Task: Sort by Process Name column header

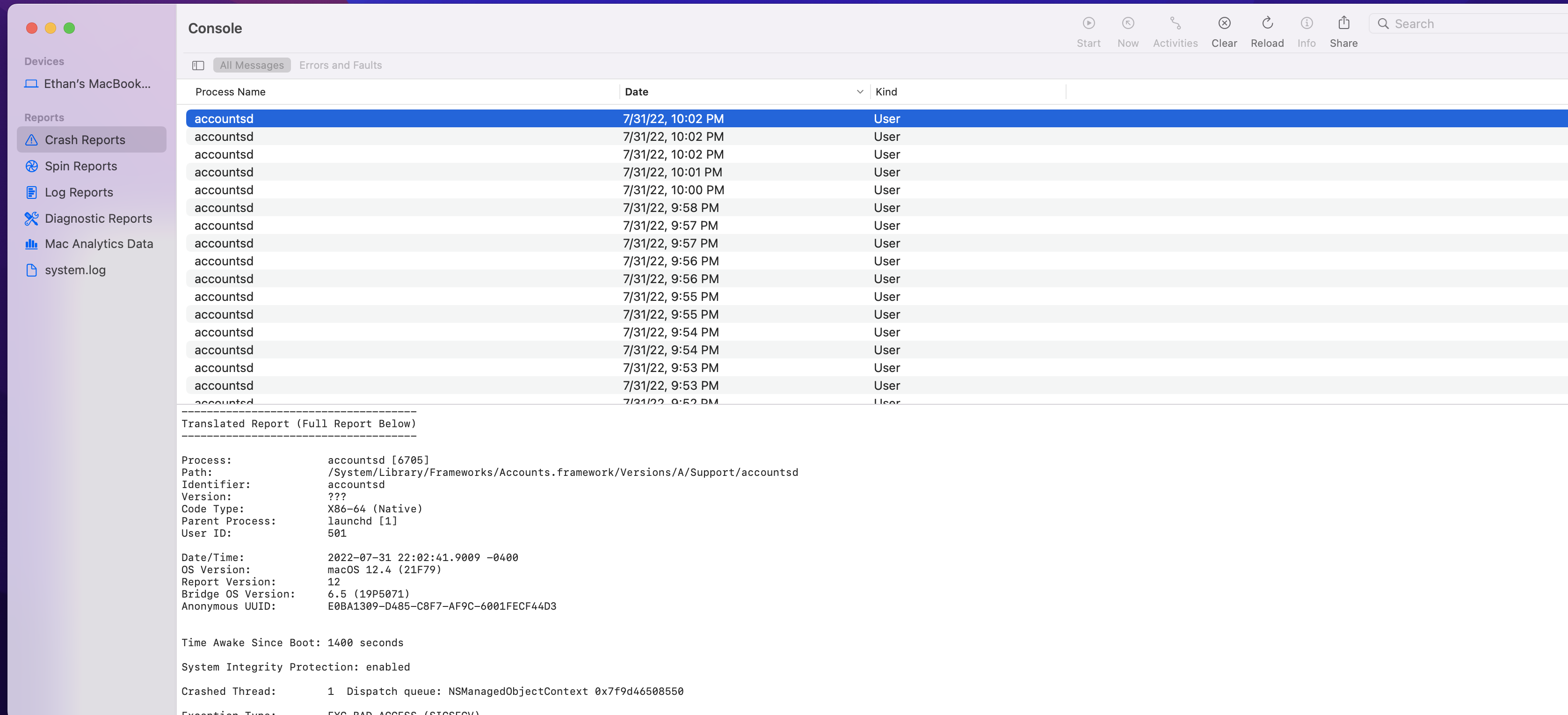Action: click(x=230, y=92)
